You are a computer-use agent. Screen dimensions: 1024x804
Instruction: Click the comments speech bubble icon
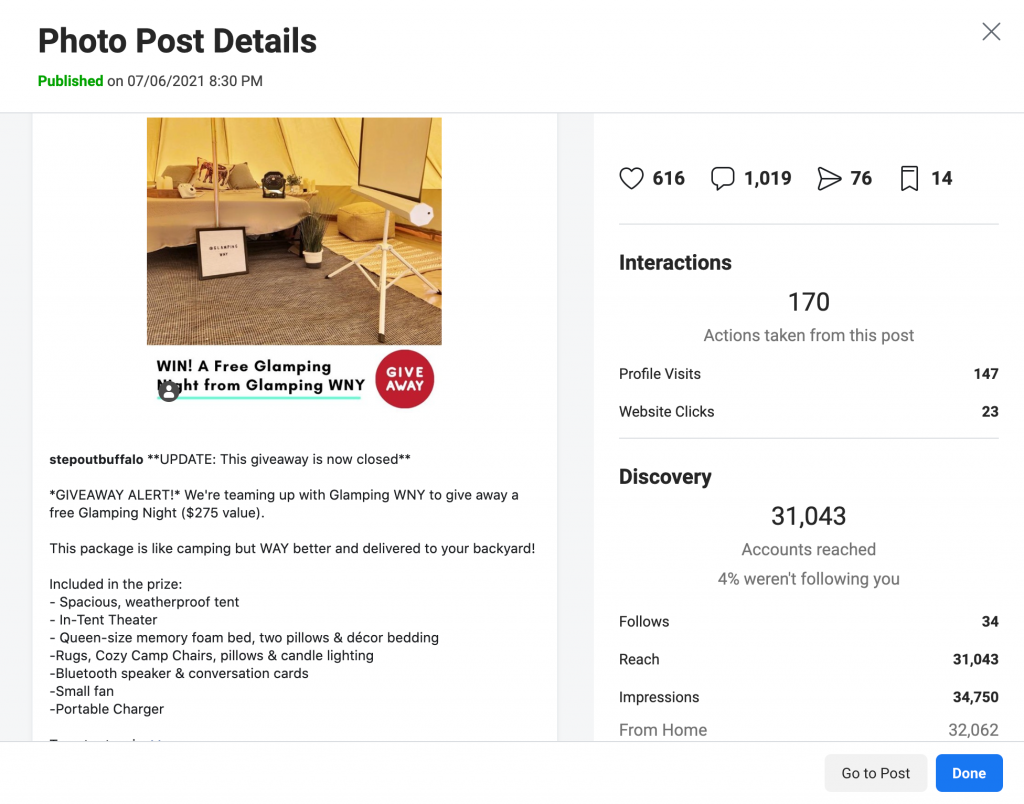722,178
